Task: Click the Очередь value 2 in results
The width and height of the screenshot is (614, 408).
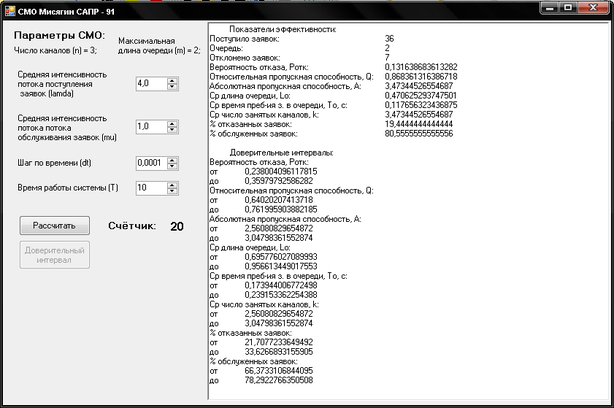Action: (387, 48)
